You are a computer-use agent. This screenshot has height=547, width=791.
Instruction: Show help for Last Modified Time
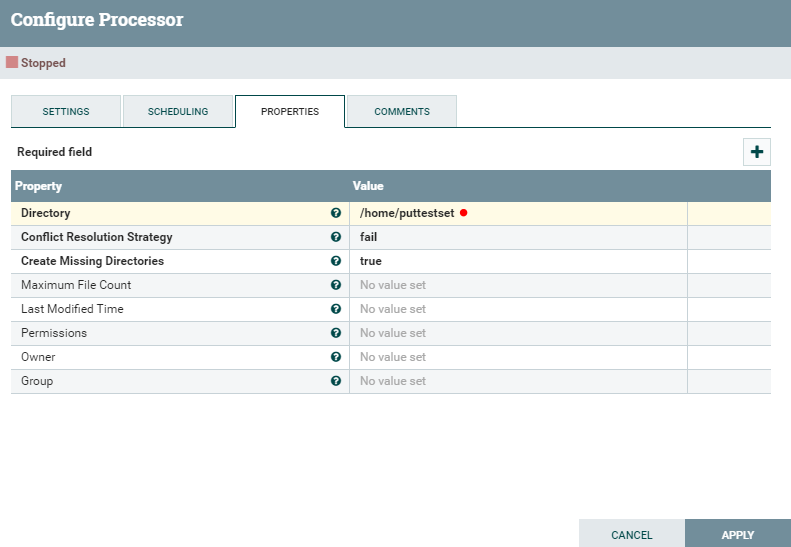click(335, 309)
